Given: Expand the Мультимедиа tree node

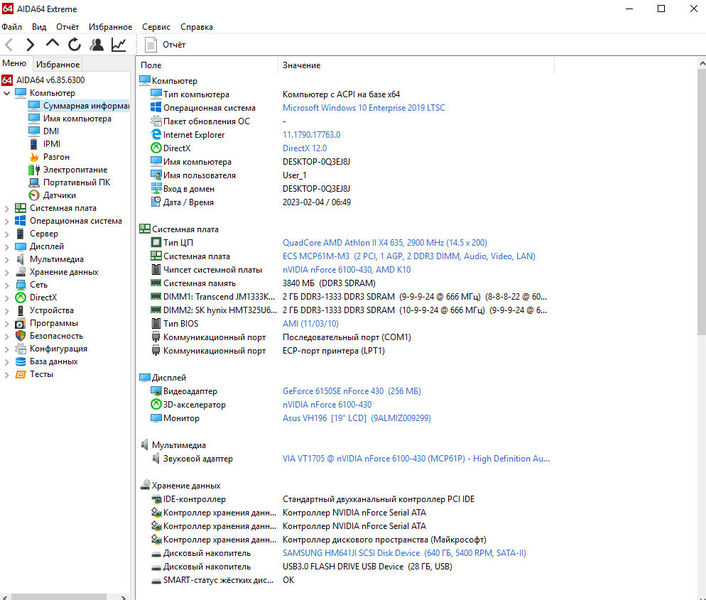Looking at the screenshot, I should pyautogui.click(x=7, y=260).
